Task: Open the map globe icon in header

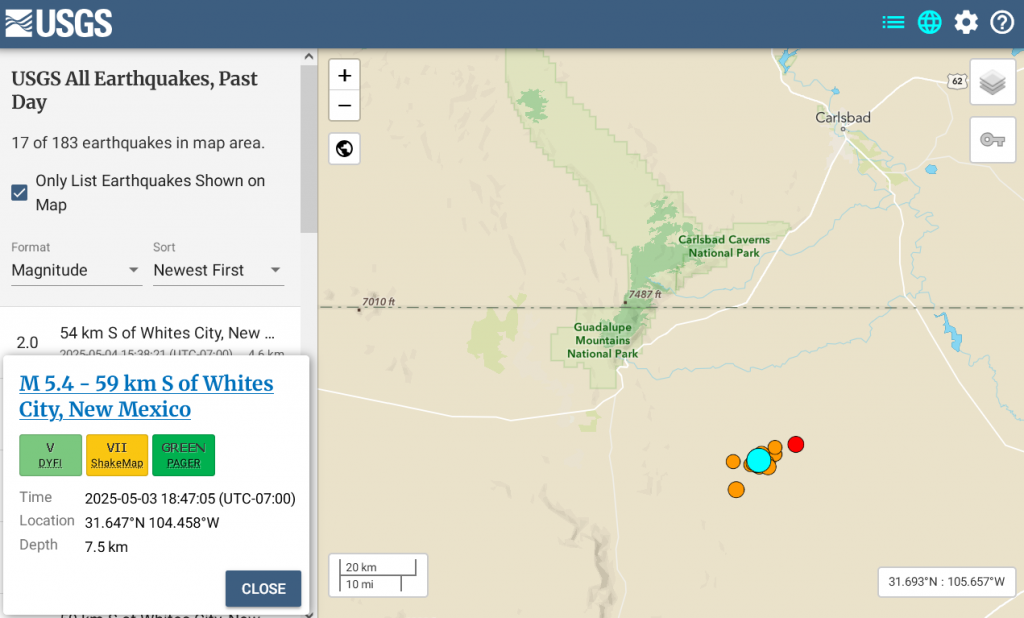Action: tap(929, 23)
